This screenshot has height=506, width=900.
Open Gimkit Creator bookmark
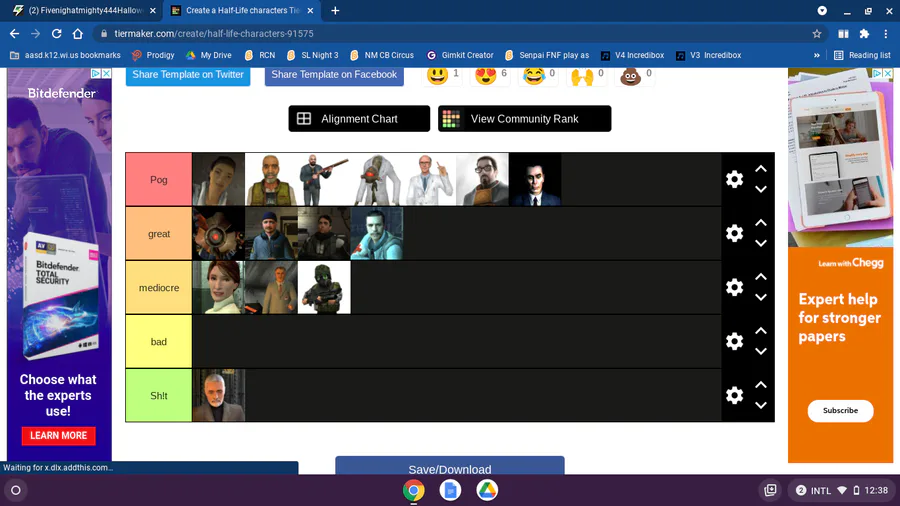pos(460,55)
